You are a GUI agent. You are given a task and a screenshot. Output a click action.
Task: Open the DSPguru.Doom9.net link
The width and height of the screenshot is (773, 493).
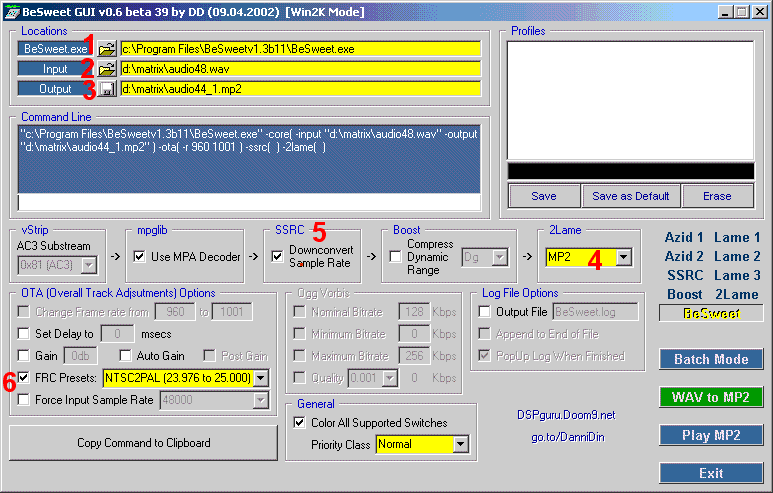566,415
